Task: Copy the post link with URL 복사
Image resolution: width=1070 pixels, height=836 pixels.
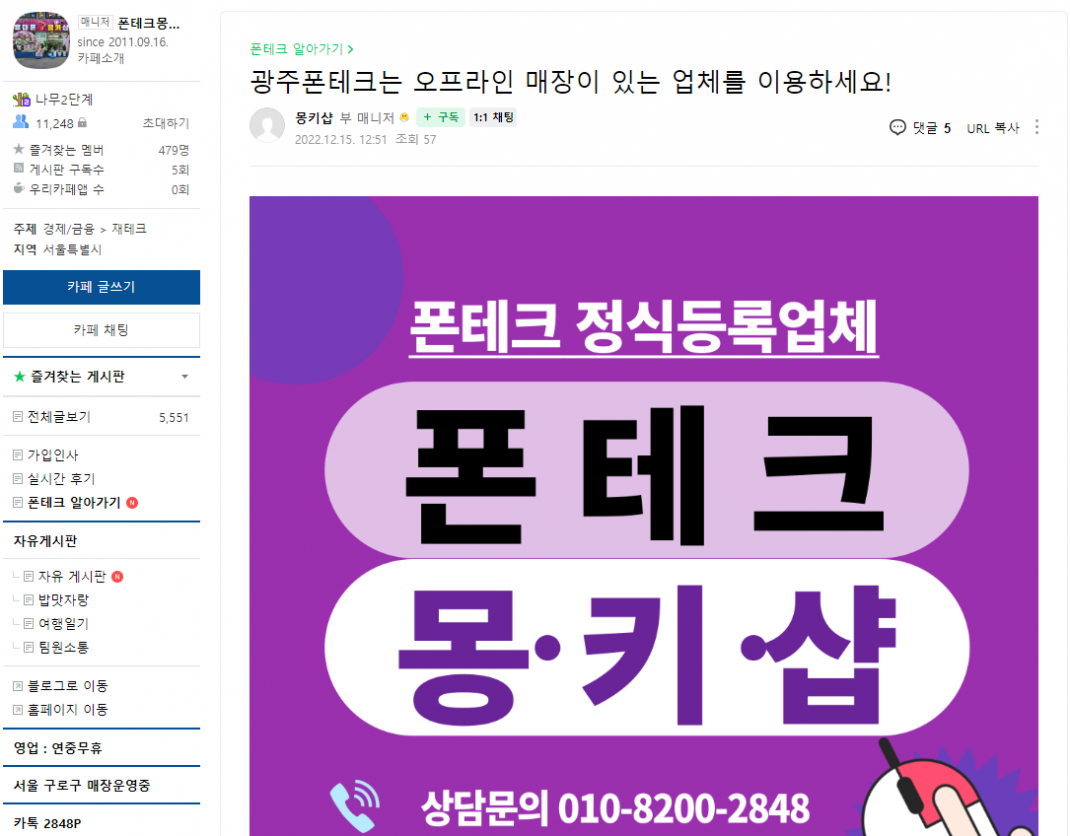Action: (x=993, y=128)
